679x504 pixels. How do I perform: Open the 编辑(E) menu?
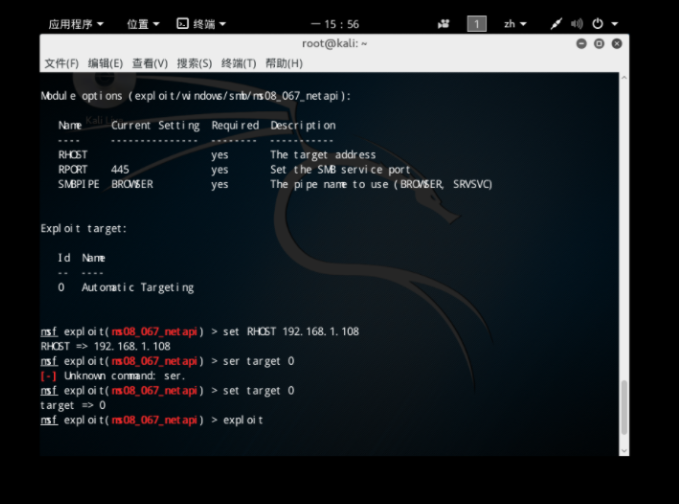pos(105,63)
